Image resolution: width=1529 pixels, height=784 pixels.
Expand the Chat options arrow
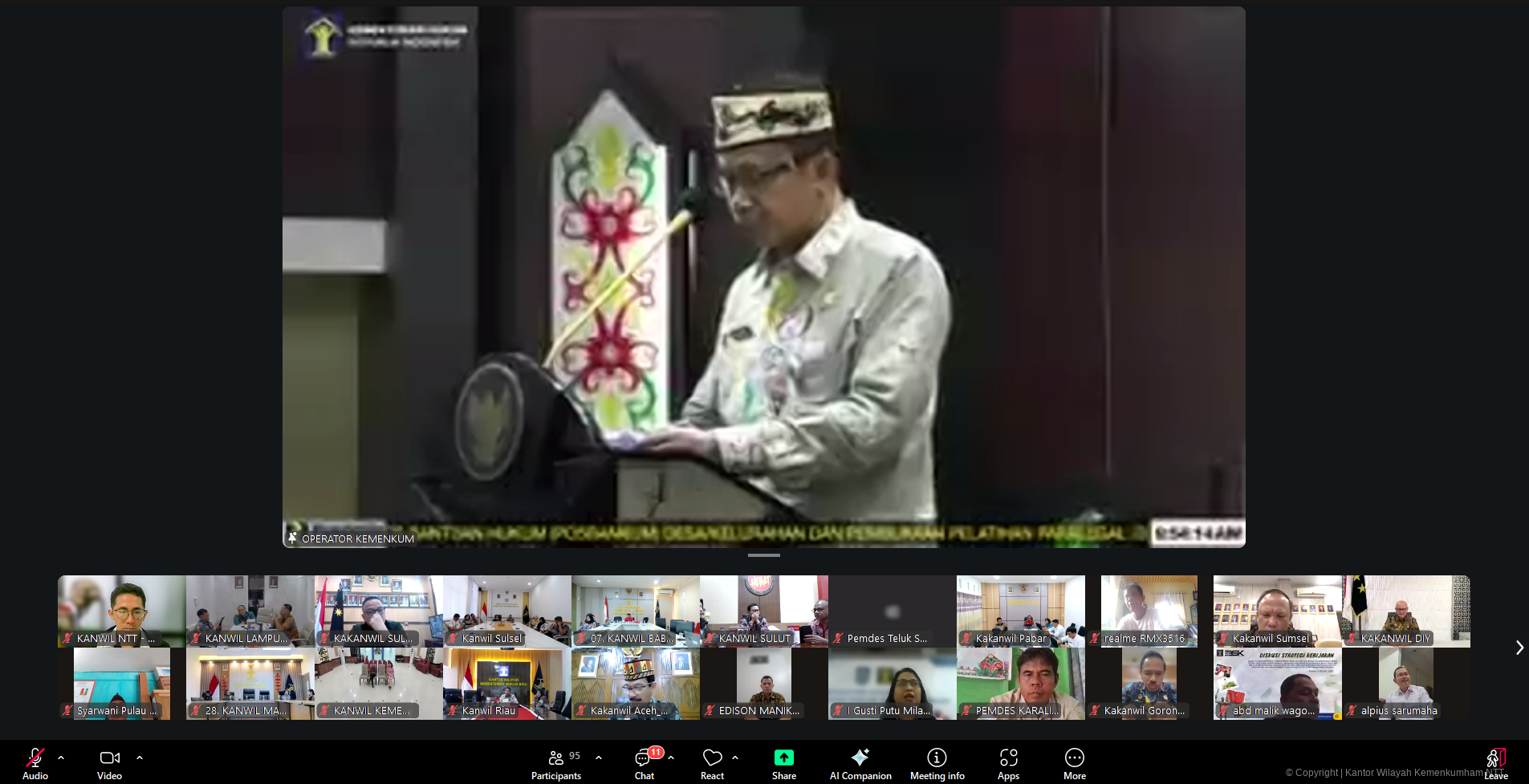coord(671,757)
